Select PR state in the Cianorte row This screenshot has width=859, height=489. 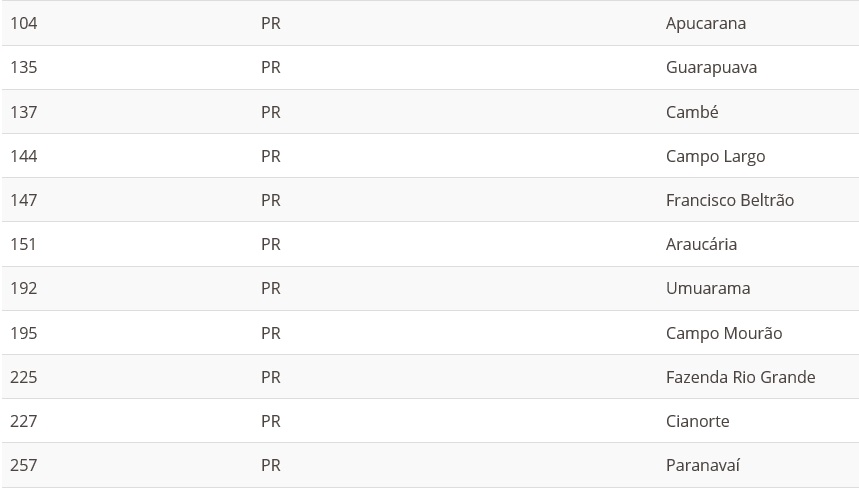[x=270, y=421]
